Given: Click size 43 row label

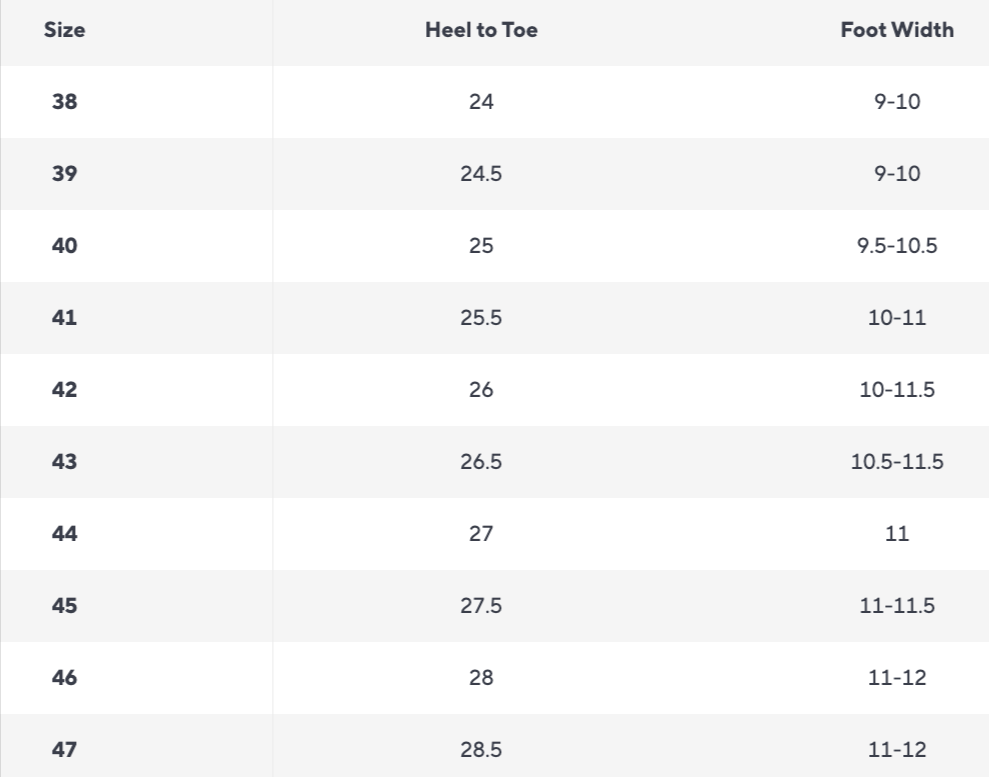Looking at the screenshot, I should (65, 462).
